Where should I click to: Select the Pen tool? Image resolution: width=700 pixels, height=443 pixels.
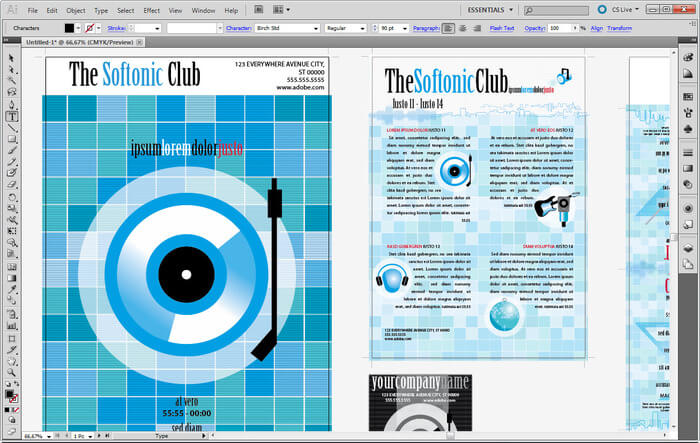click(x=12, y=104)
